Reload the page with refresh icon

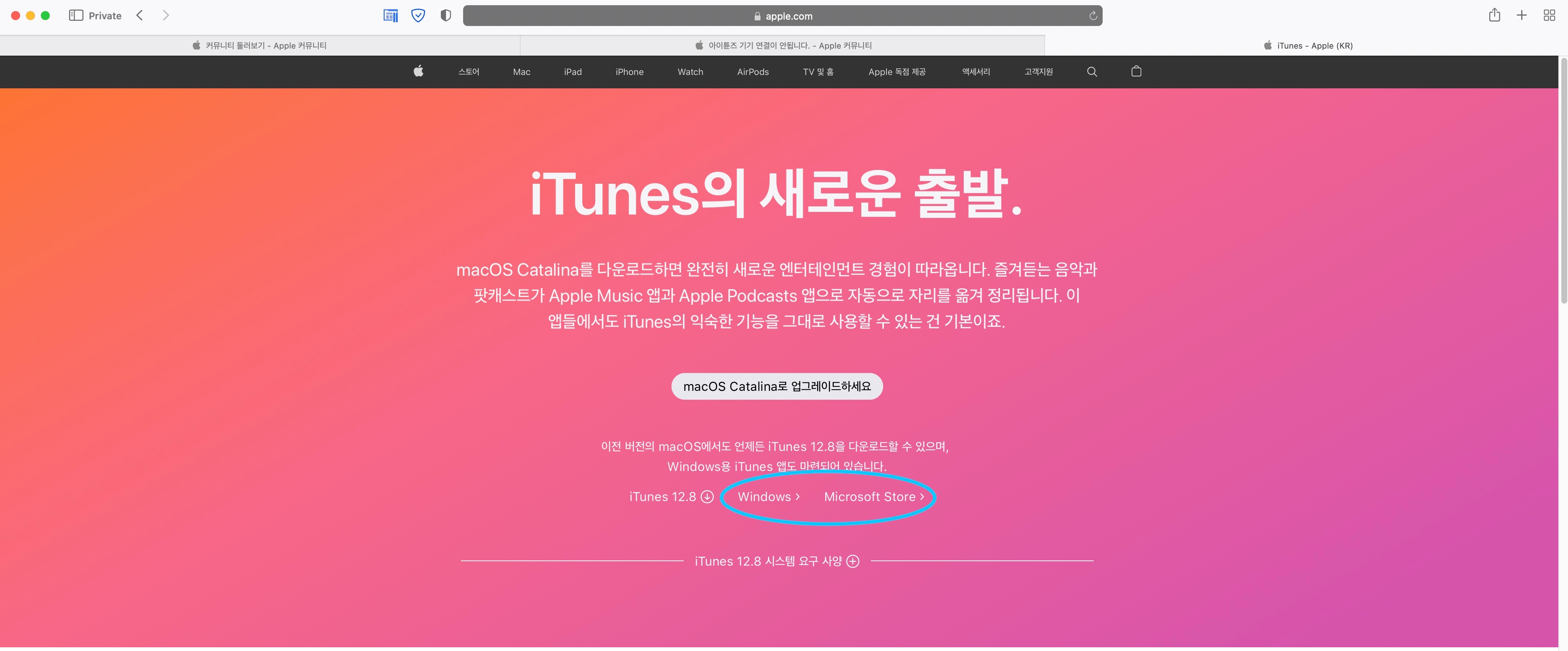coord(1093,16)
